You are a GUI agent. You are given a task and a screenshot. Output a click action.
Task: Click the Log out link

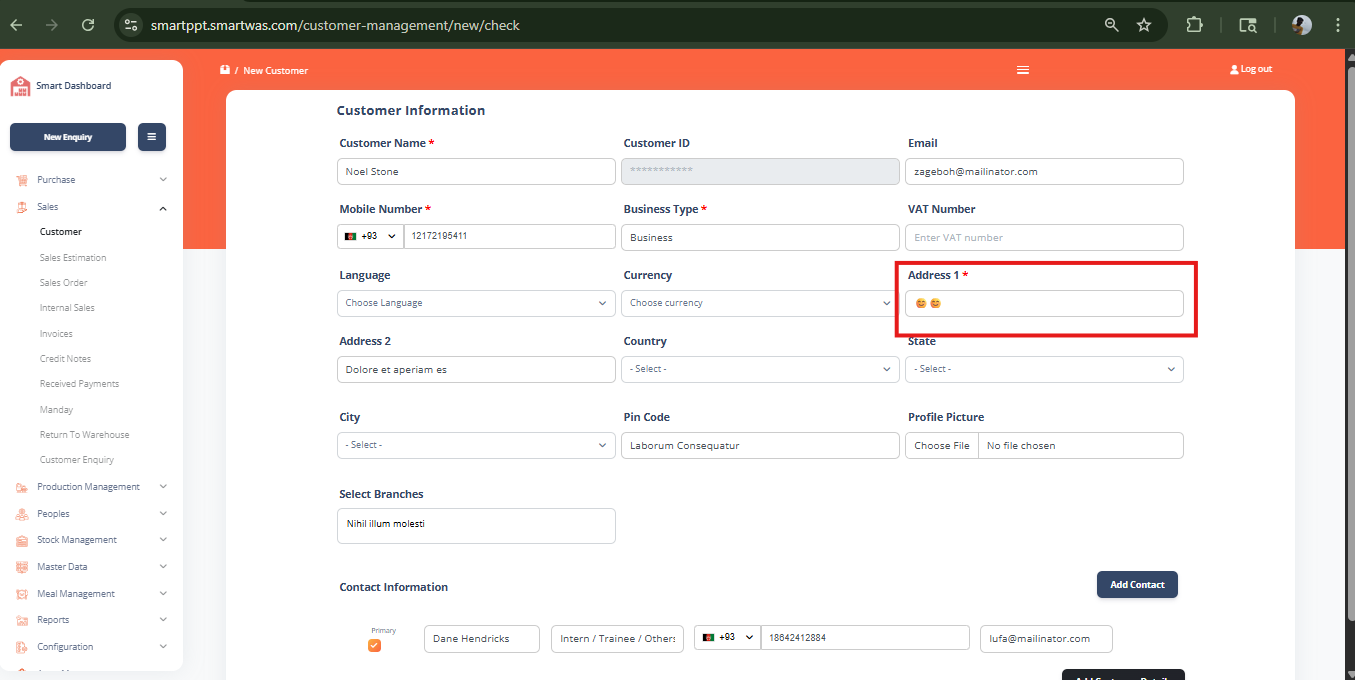click(x=1251, y=69)
